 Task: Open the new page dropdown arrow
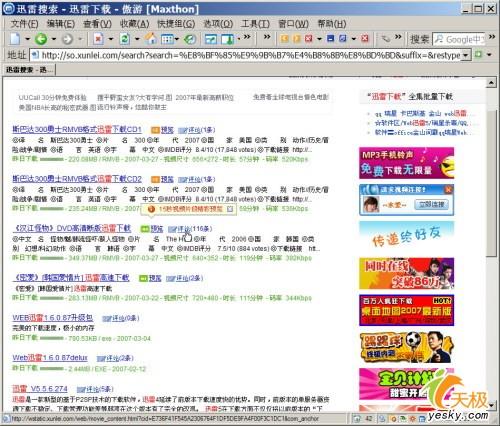pos(27,39)
